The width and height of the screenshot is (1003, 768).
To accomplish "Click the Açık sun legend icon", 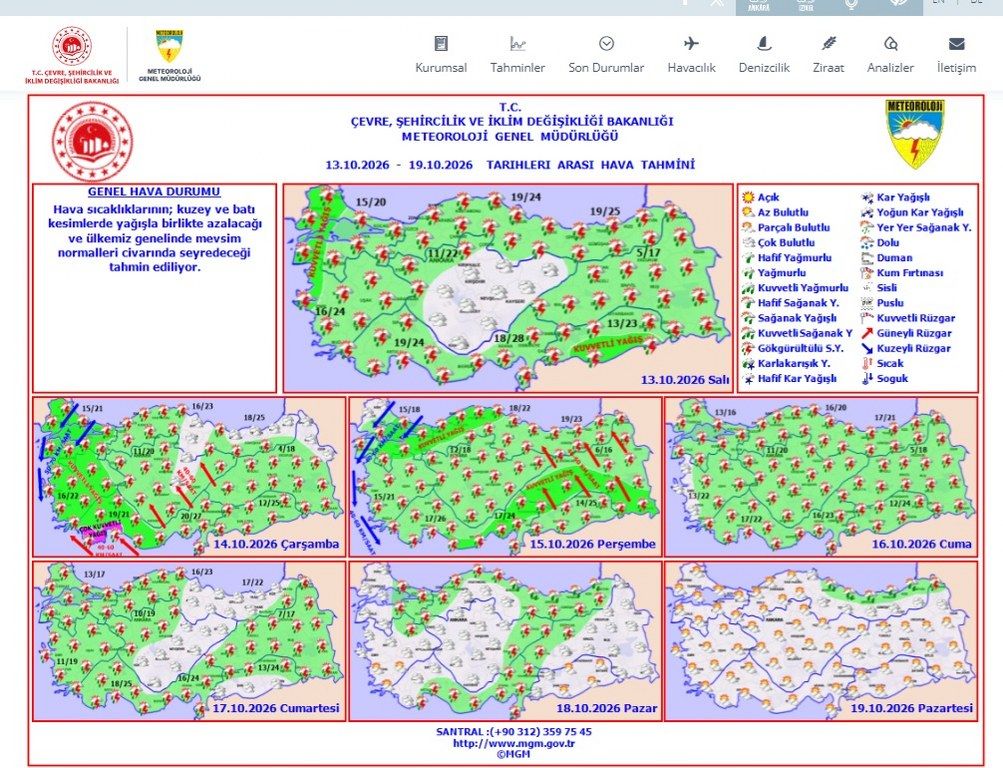I will [x=748, y=197].
